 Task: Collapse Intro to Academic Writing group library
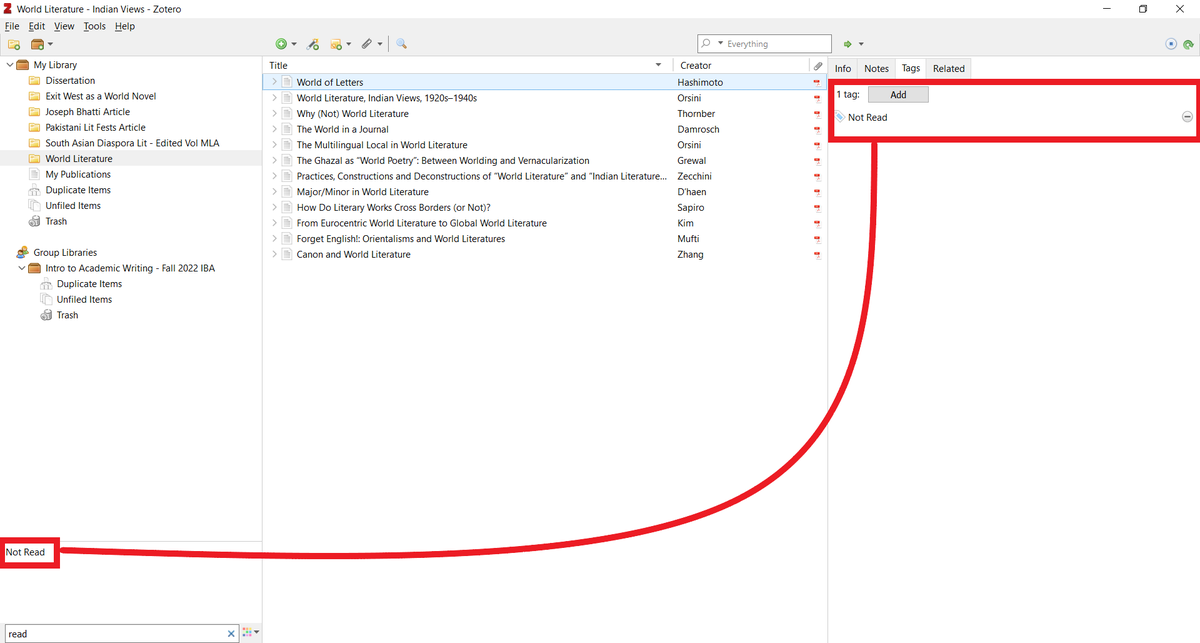[21, 268]
